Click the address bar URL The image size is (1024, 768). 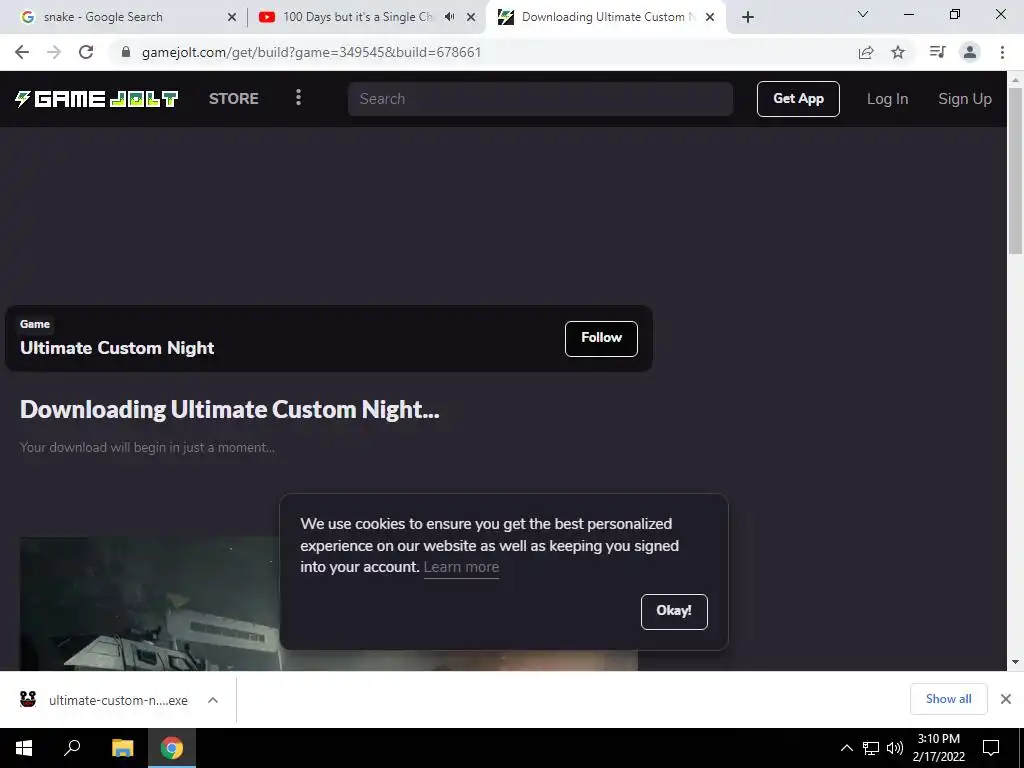click(x=312, y=52)
